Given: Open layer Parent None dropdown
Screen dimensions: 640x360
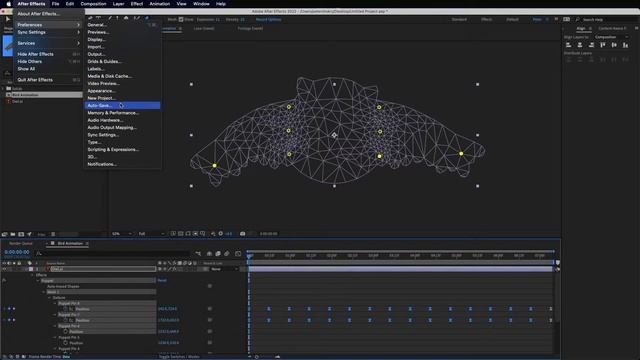Looking at the screenshot, I should coord(224,269).
